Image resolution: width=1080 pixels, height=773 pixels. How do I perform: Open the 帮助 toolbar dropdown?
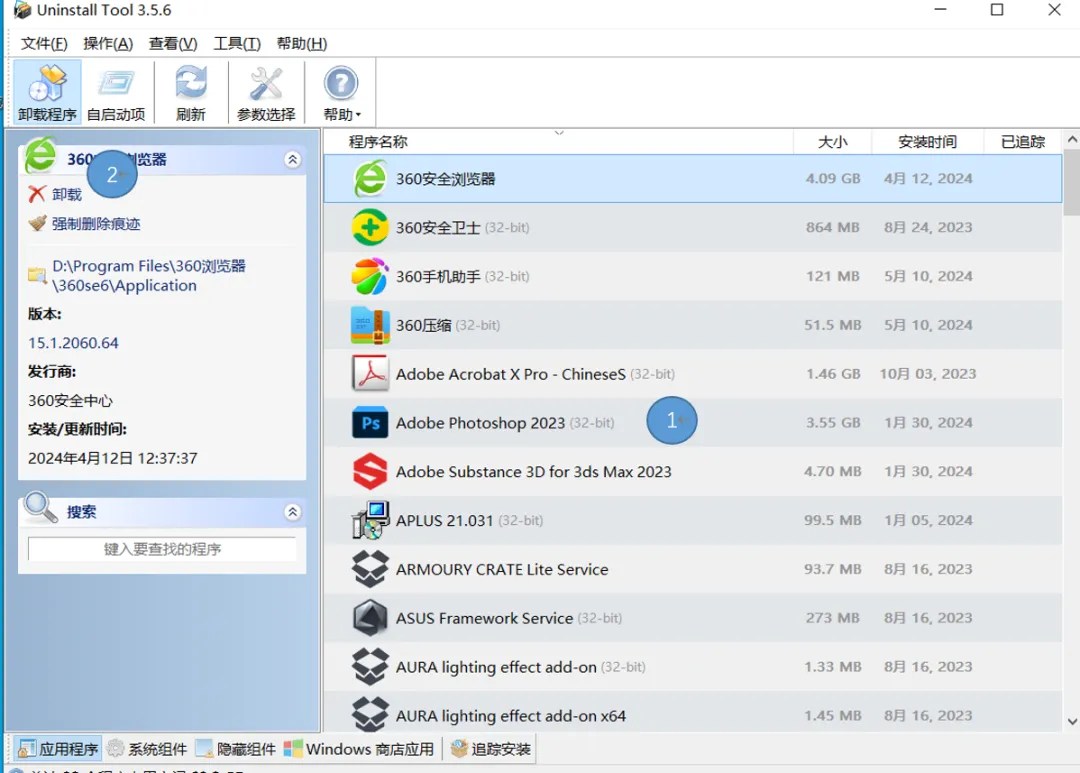(341, 92)
